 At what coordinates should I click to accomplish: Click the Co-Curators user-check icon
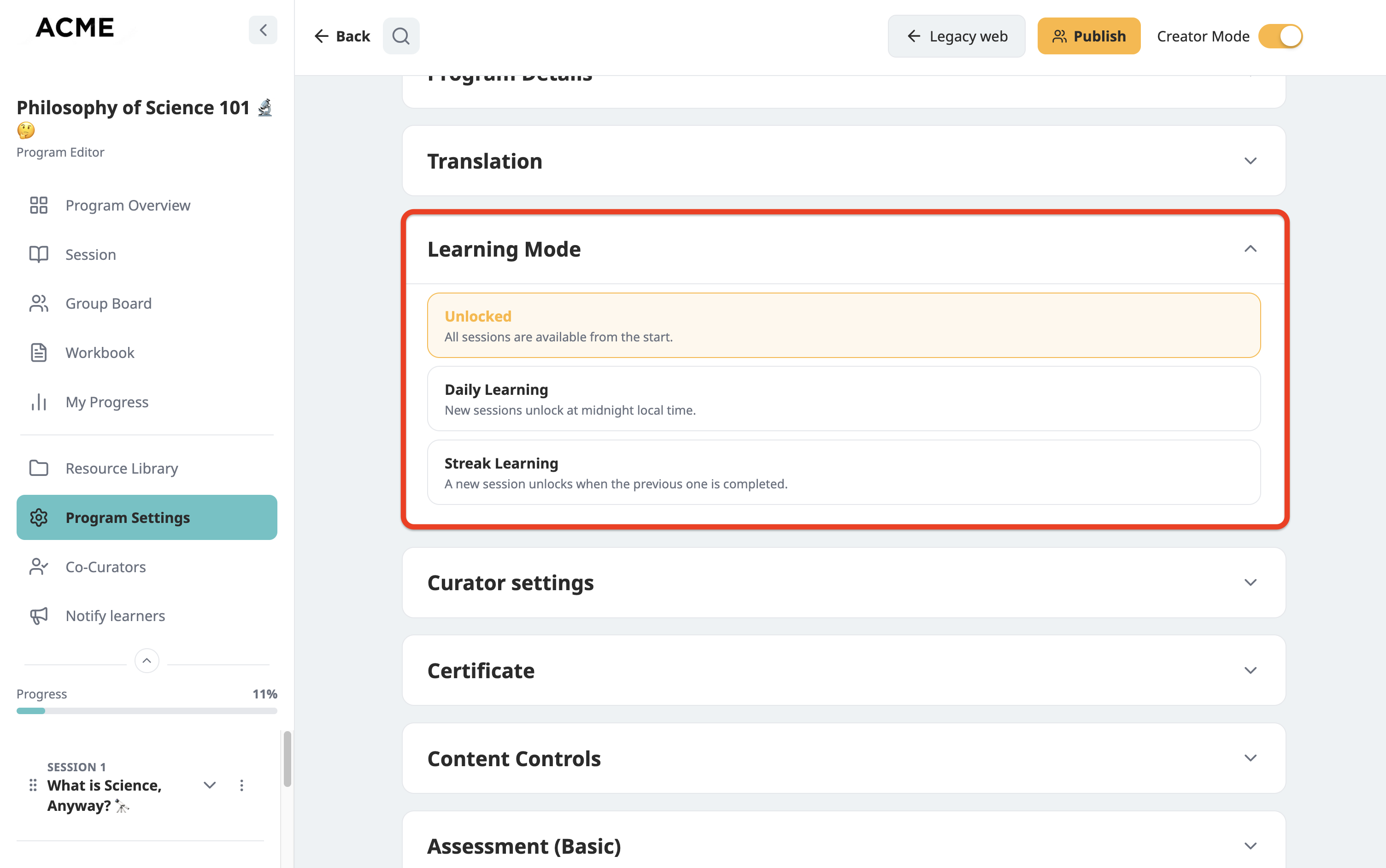[x=38, y=567]
